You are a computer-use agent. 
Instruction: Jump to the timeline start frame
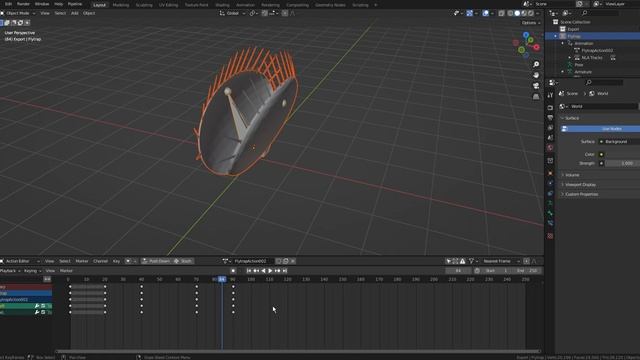click(x=249, y=271)
